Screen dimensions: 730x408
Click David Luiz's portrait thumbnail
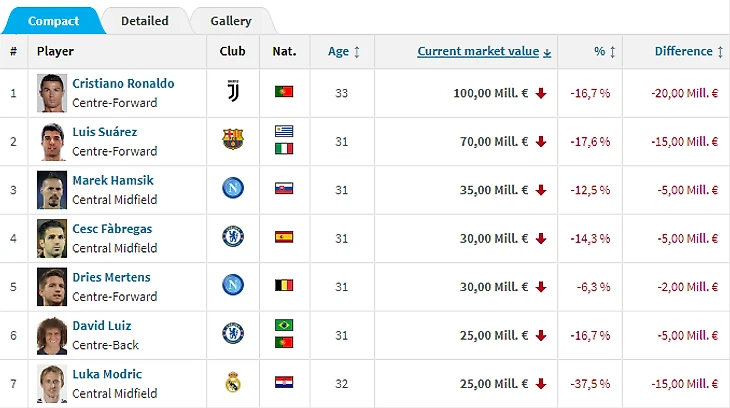coord(51,335)
